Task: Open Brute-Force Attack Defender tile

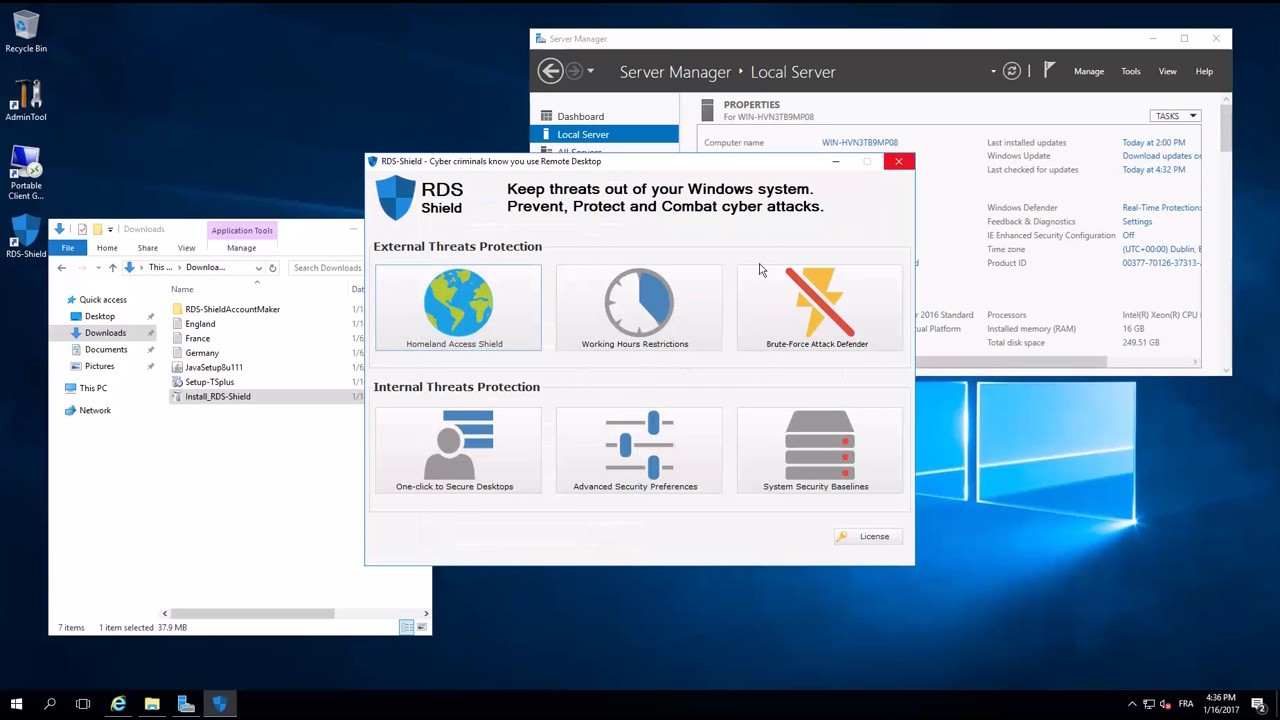Action: coord(819,308)
